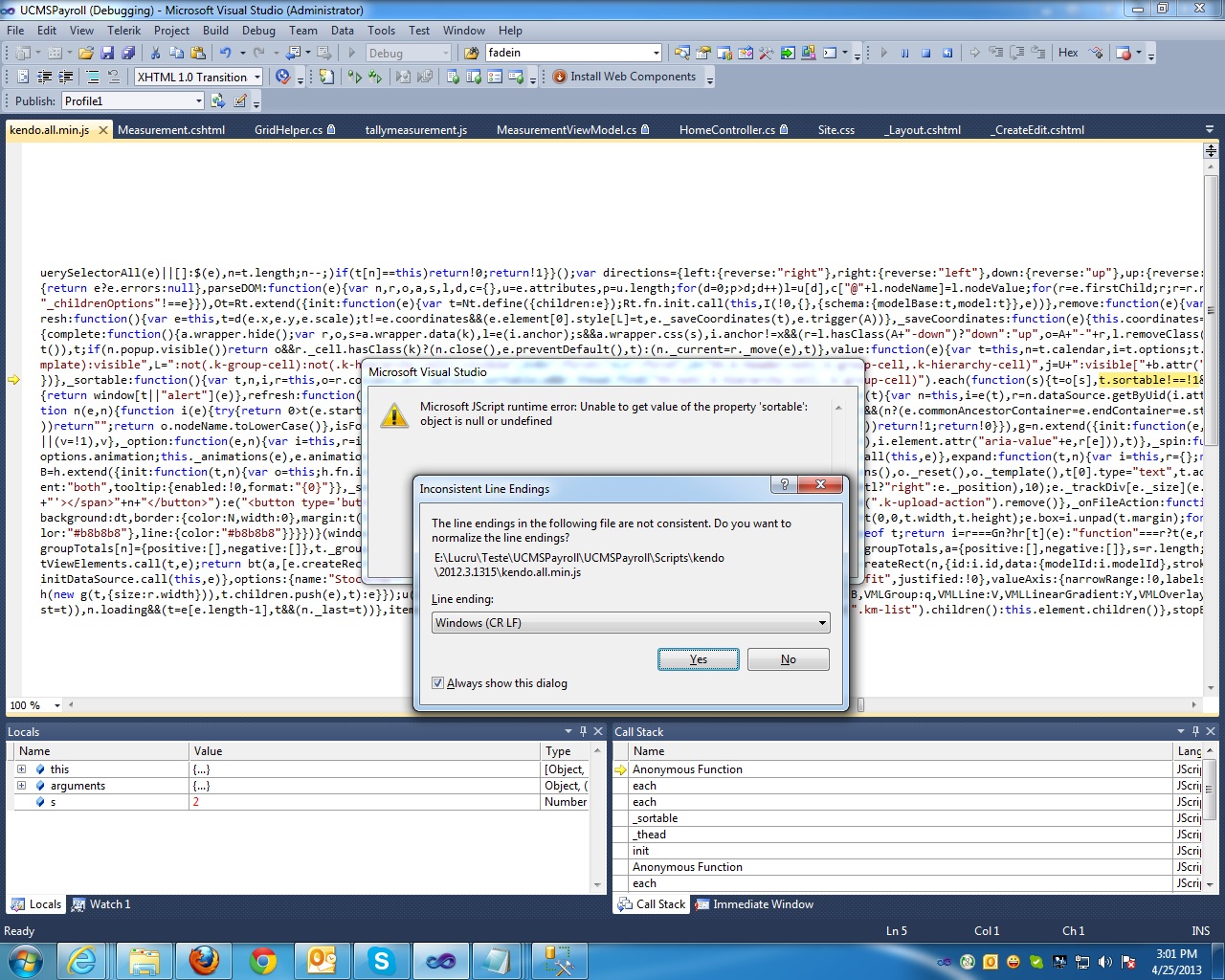Open the Debug menu
The height and width of the screenshot is (980, 1225).
coord(258,30)
